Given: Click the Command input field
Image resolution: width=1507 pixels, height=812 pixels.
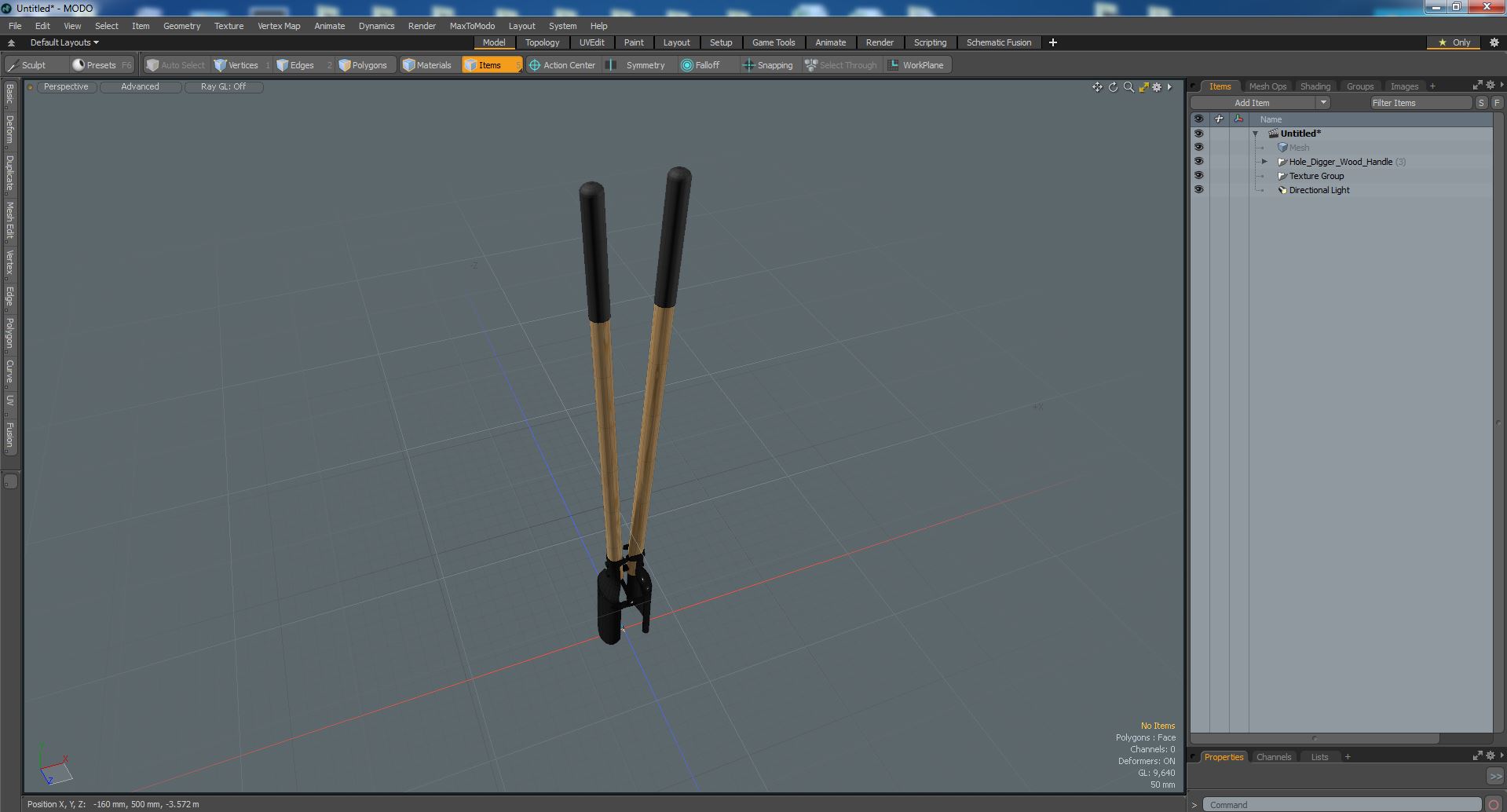Looking at the screenshot, I should (1341, 805).
